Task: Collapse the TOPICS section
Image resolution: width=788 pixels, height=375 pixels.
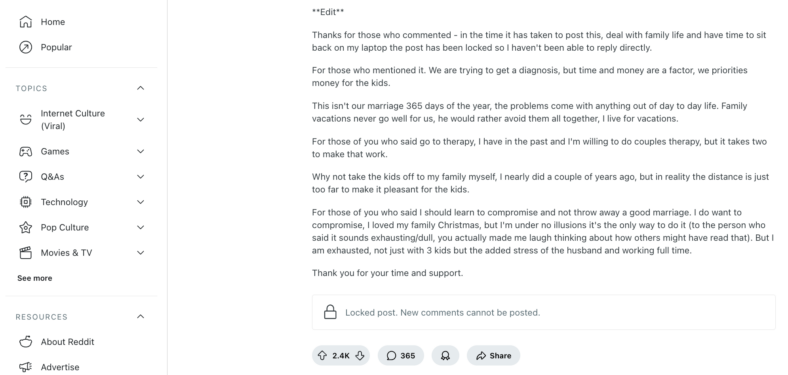Action: point(141,88)
